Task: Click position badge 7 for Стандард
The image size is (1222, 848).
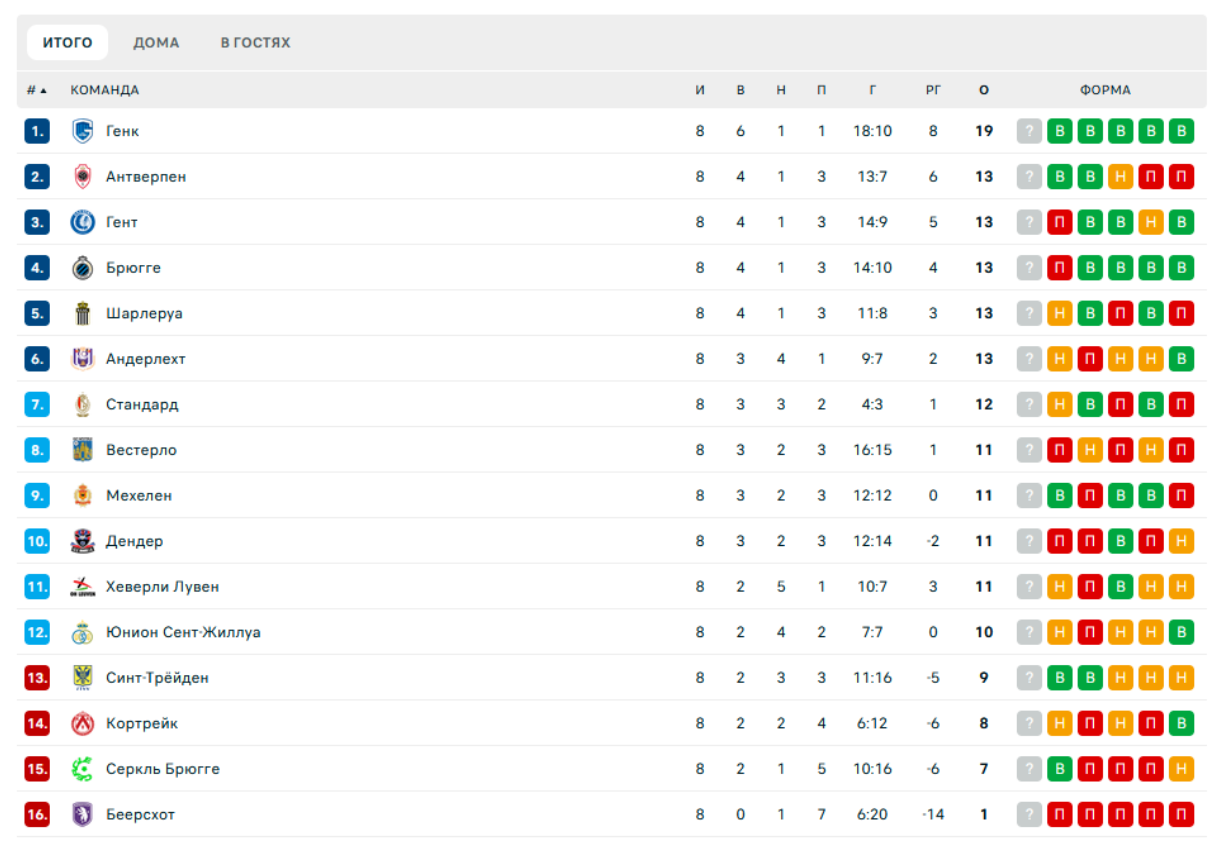Action: click(x=37, y=405)
